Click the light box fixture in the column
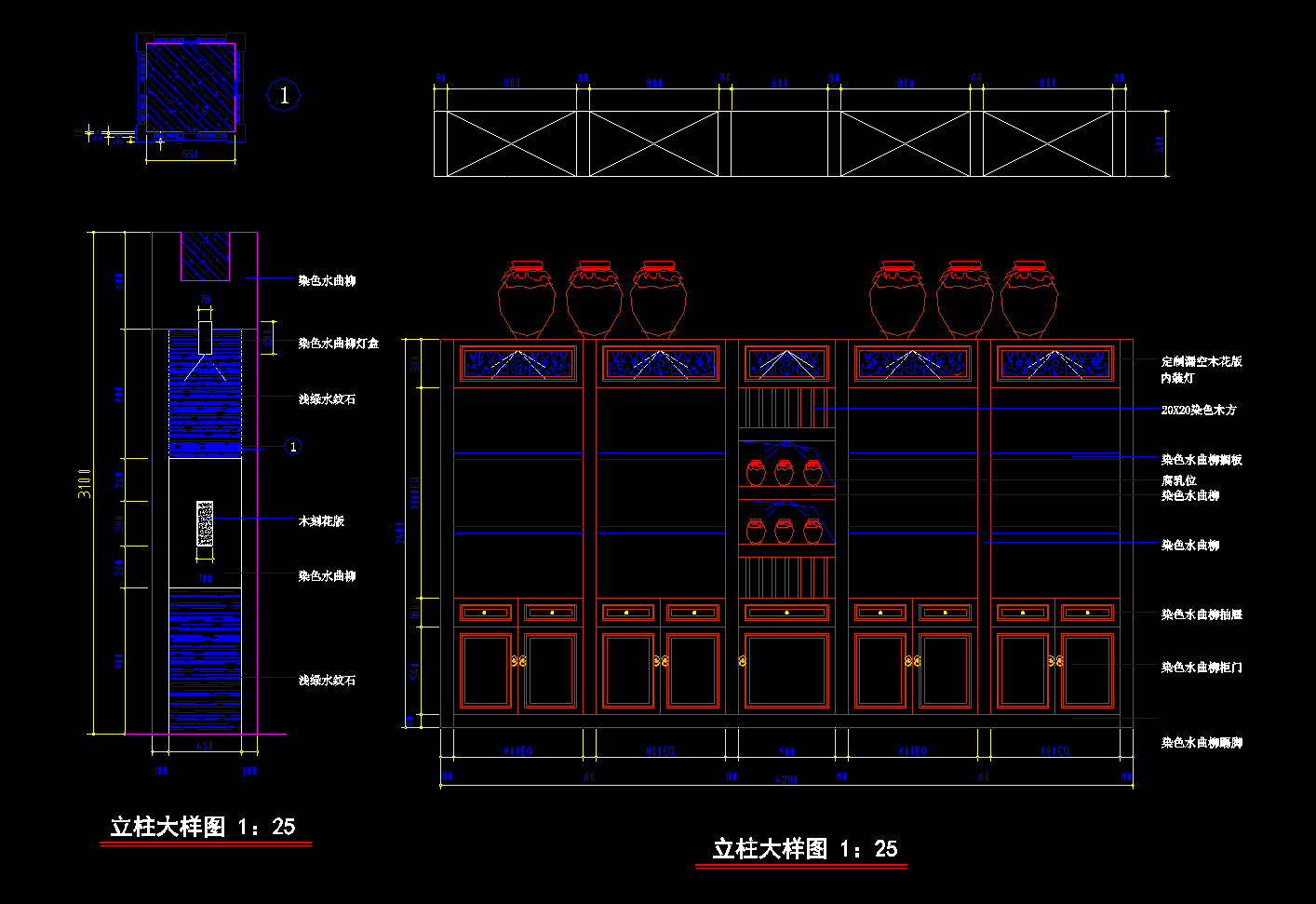The image size is (1316, 904). [205, 337]
